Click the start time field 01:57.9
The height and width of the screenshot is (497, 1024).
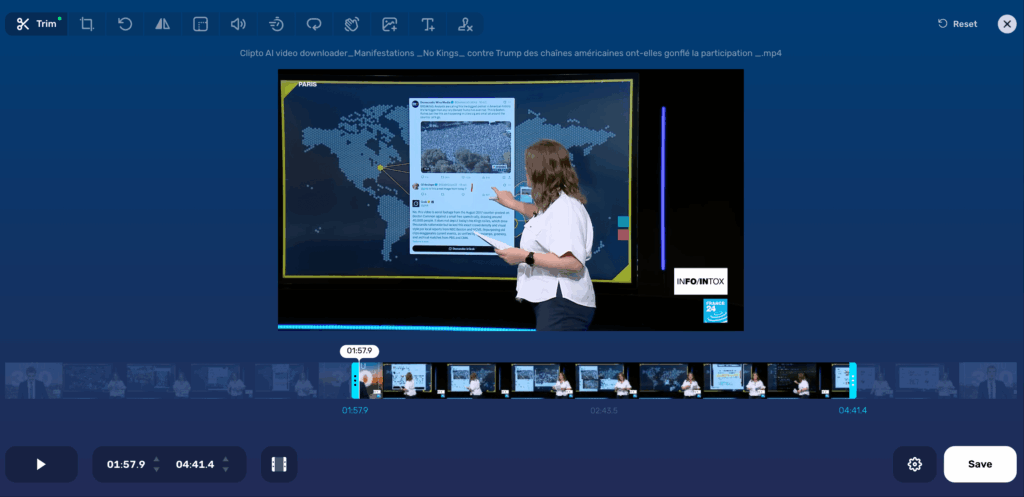pyautogui.click(x=126, y=464)
